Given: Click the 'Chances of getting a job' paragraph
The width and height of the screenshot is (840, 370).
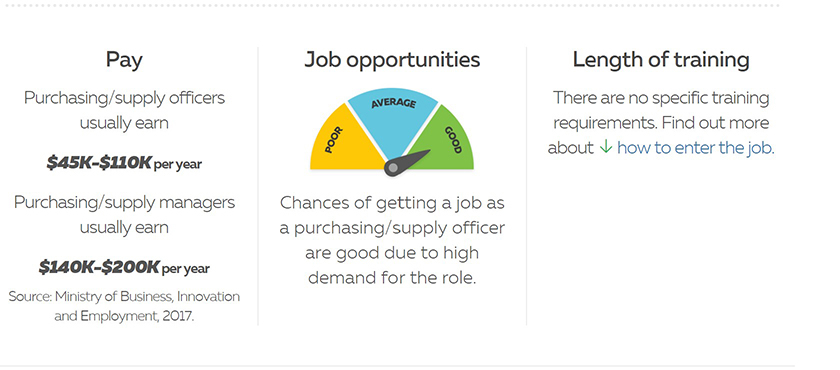Looking at the screenshot, I should (392, 240).
